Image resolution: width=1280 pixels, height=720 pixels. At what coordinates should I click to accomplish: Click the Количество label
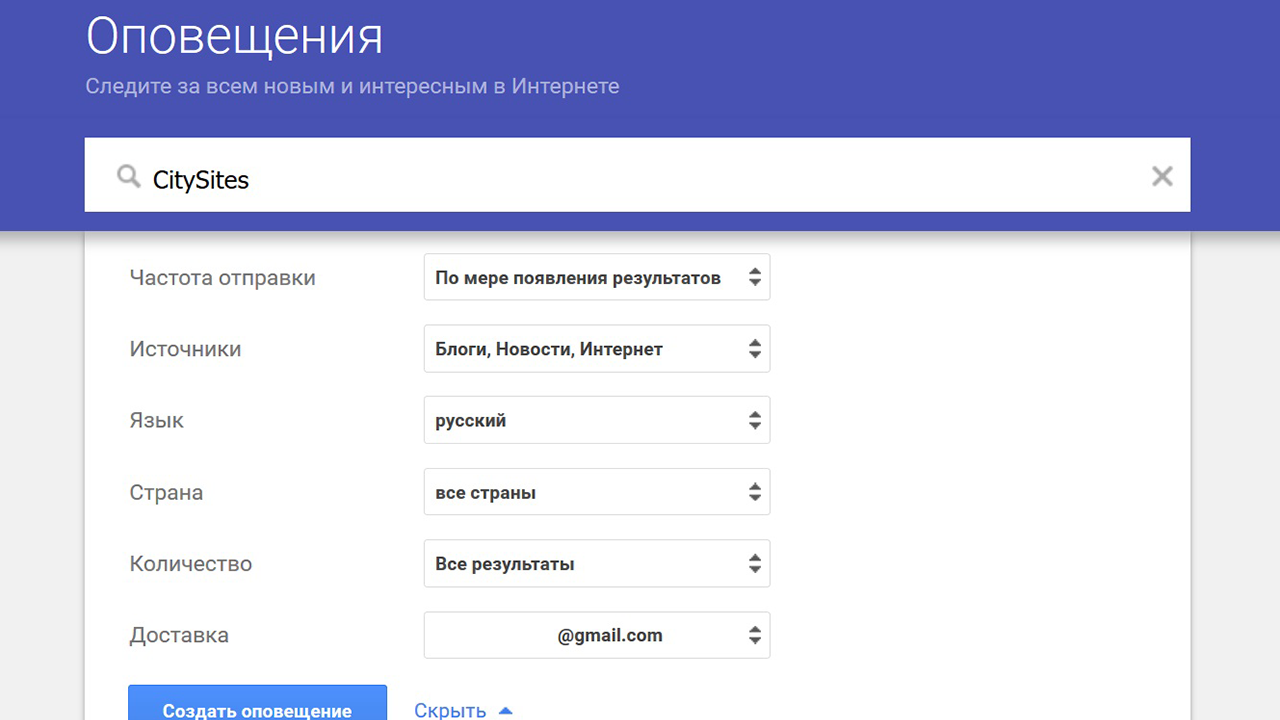coord(191,564)
